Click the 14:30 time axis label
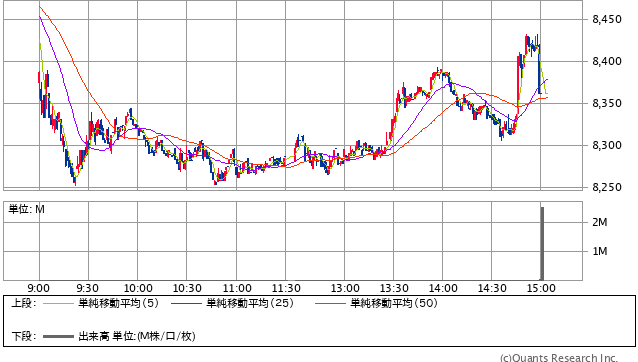Image resolution: width=638 pixels, height=362 pixels. 492,288
